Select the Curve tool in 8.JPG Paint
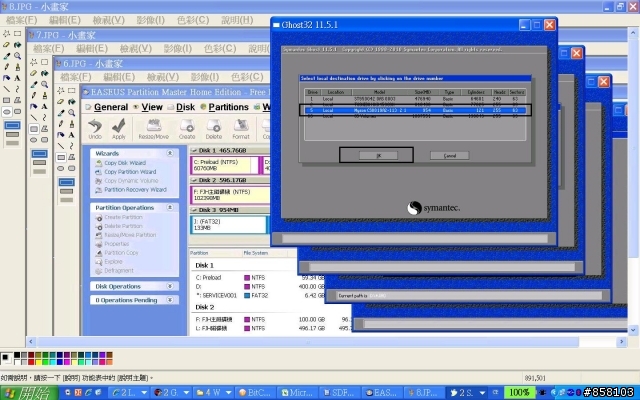Viewport: 640px width, 400px height. 18,89
